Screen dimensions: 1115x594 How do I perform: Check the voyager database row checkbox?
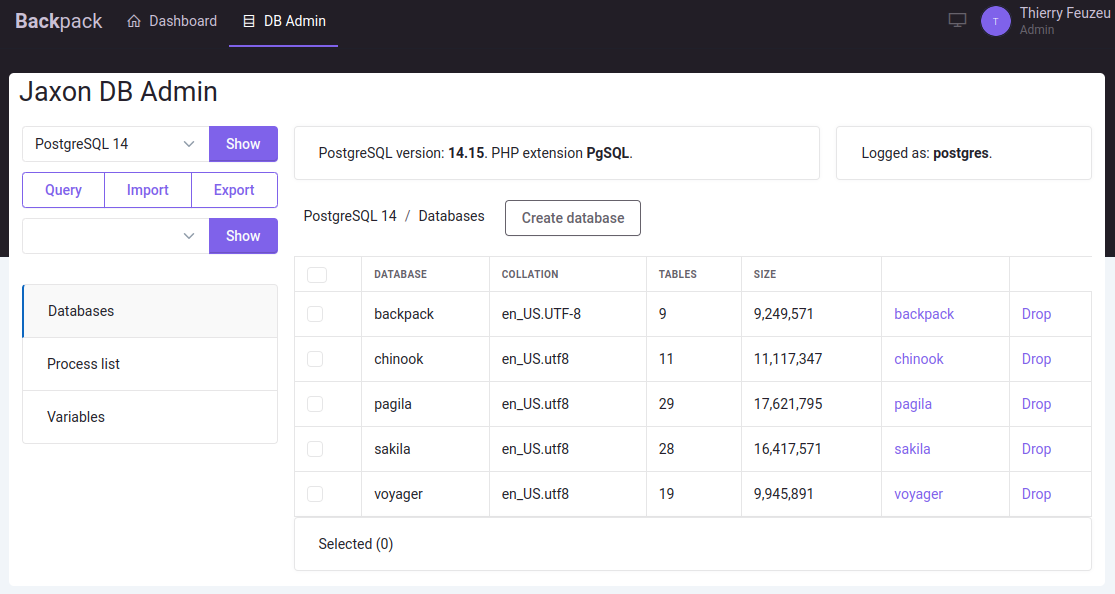315,494
